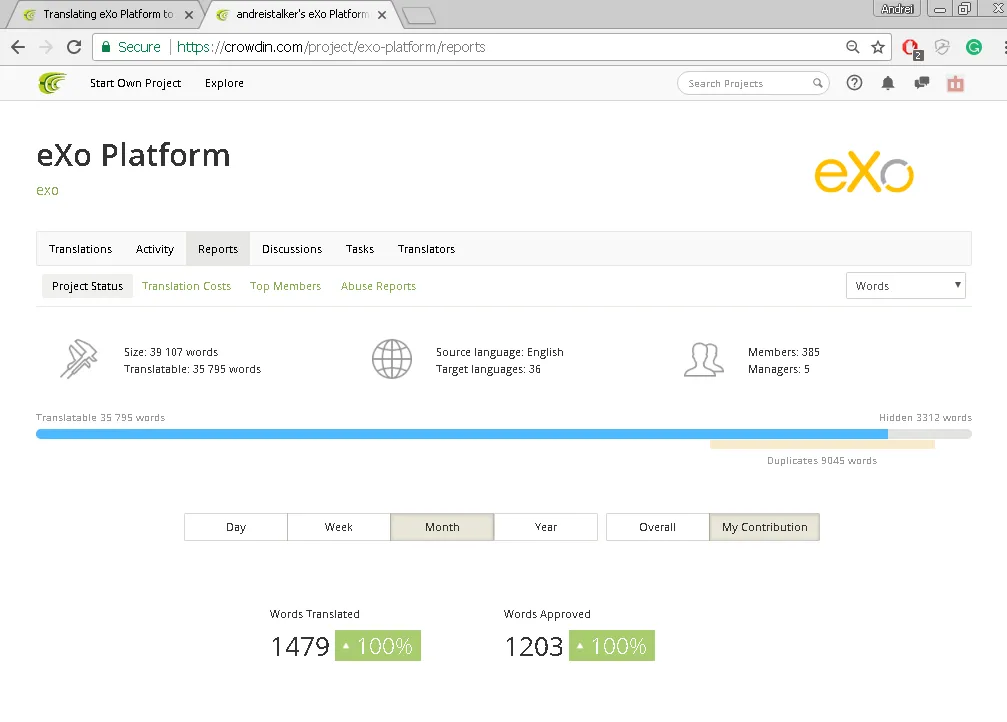Click the Explore link
1007x722 pixels.
[x=224, y=83]
